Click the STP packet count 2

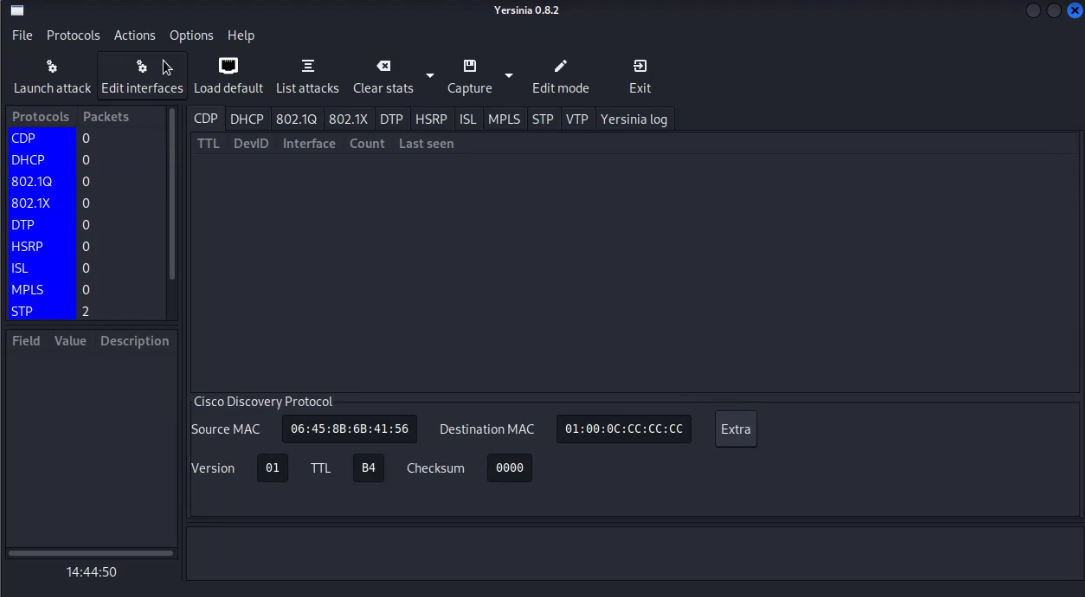click(x=85, y=311)
